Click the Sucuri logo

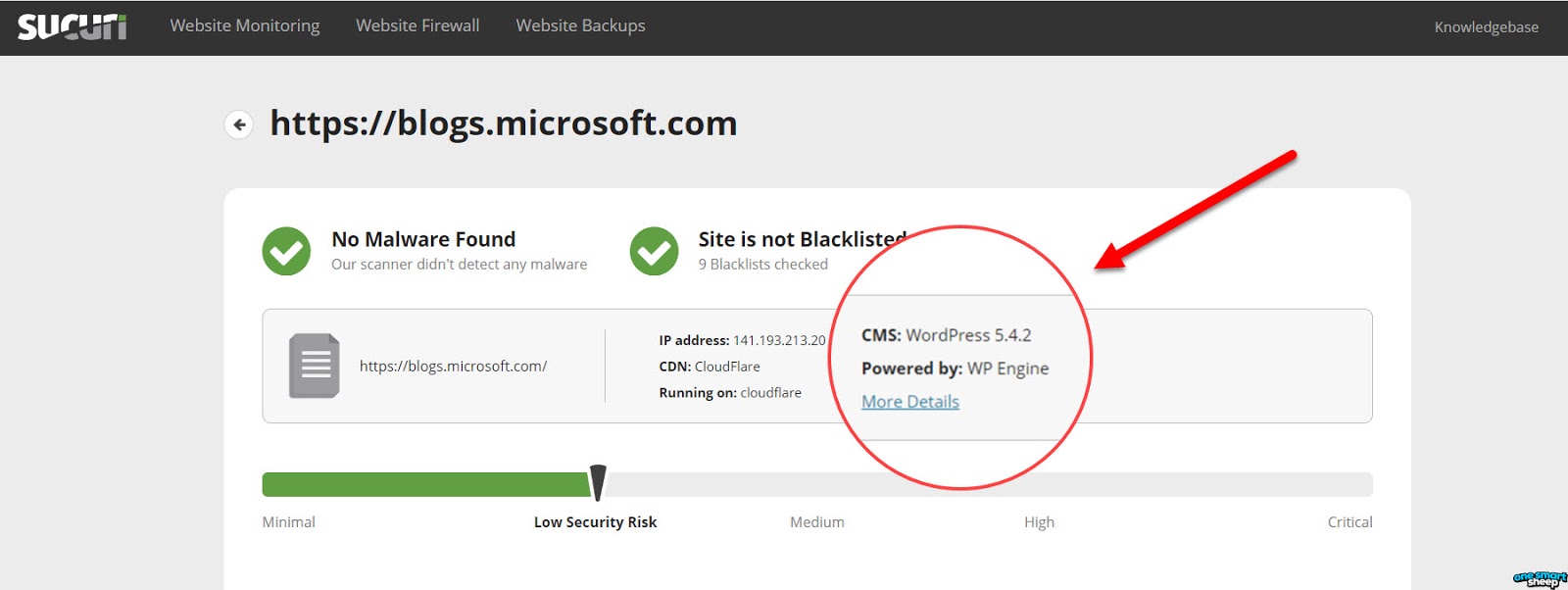72,26
